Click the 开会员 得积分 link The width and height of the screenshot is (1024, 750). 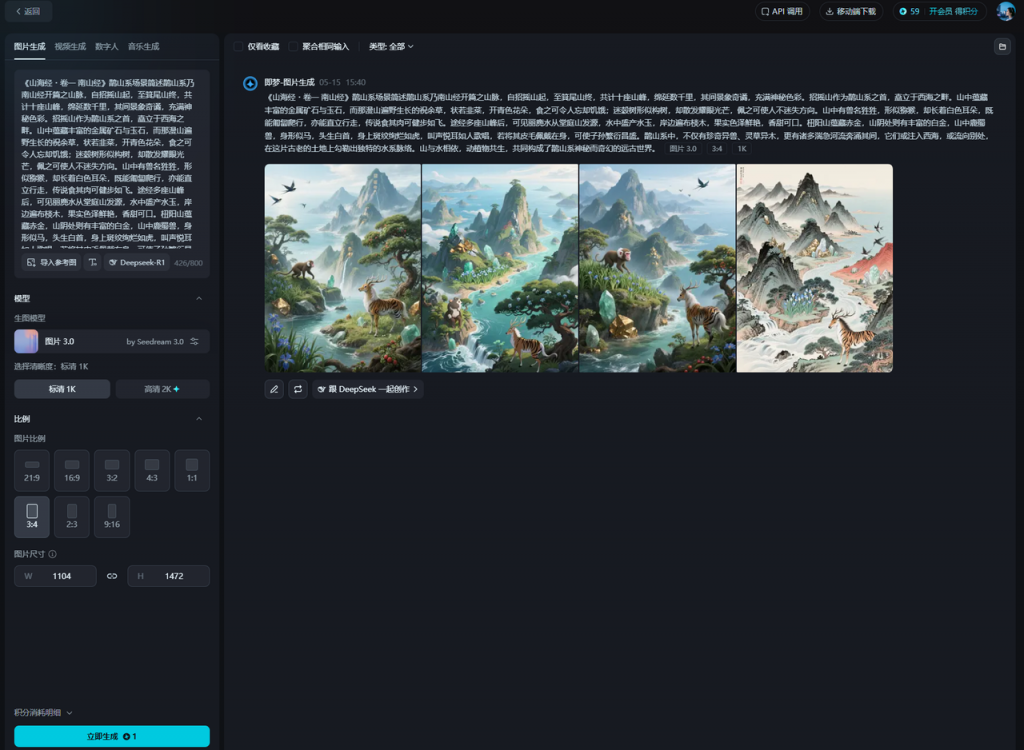(x=953, y=11)
